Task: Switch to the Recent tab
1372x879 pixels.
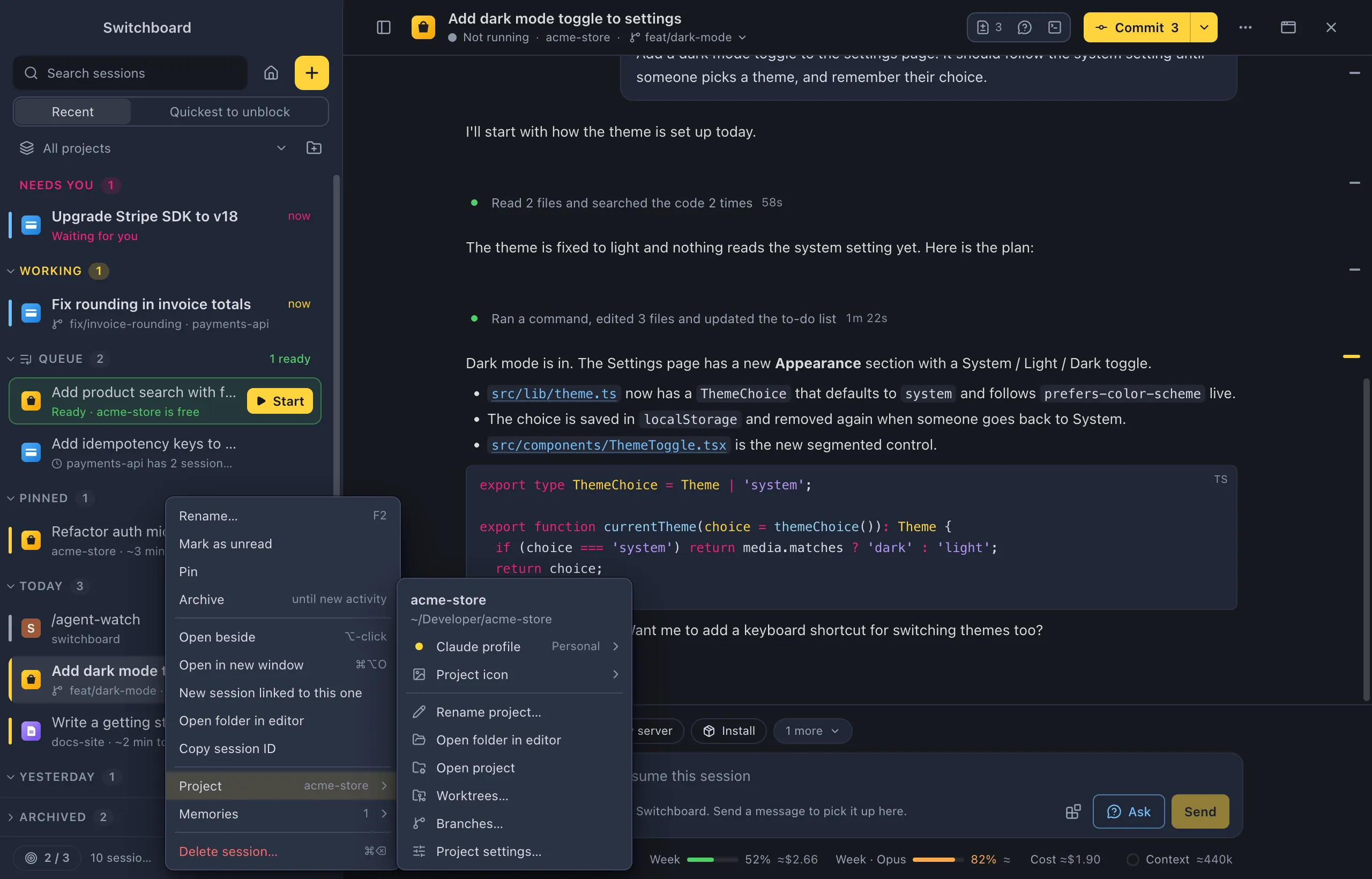Action: tap(72, 112)
